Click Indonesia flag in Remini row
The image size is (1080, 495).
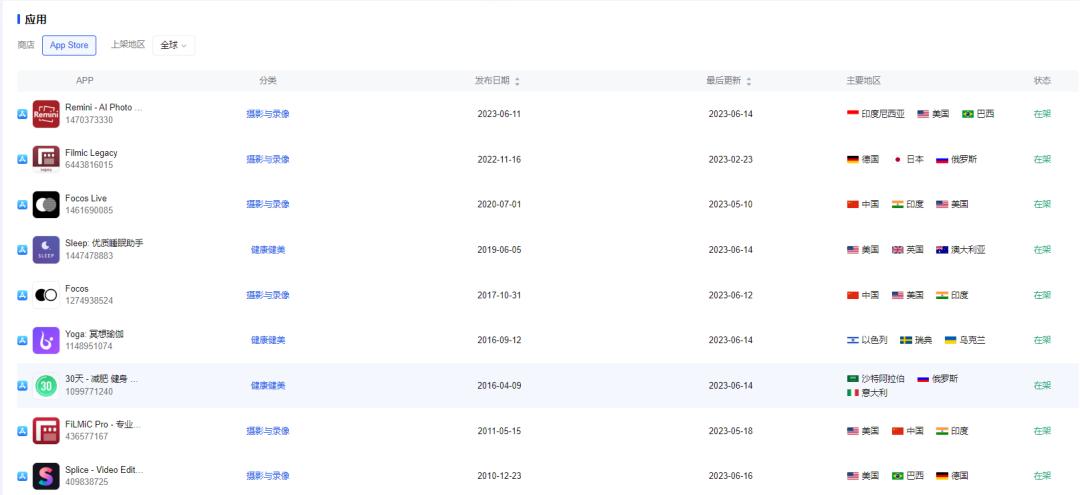point(853,114)
